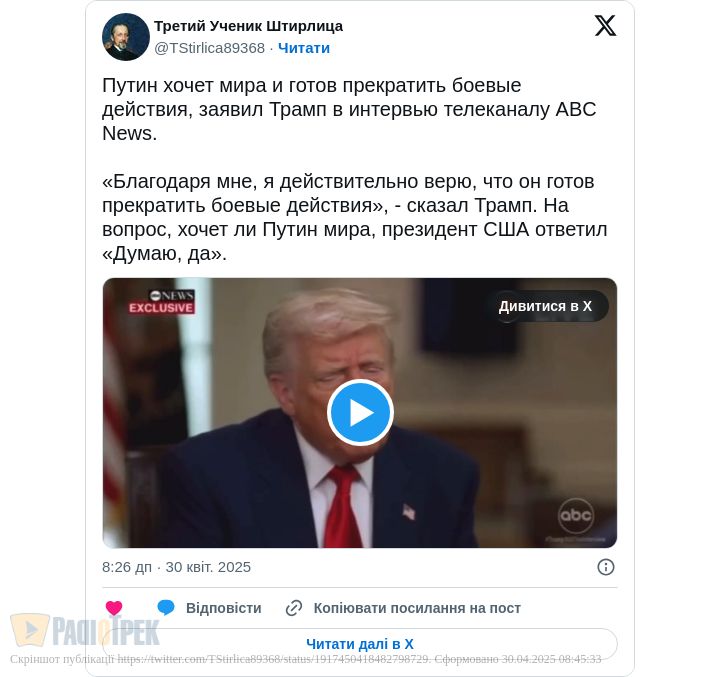The image size is (720, 677).
Task: Click the Дивитися в X button
Action: coord(545,306)
